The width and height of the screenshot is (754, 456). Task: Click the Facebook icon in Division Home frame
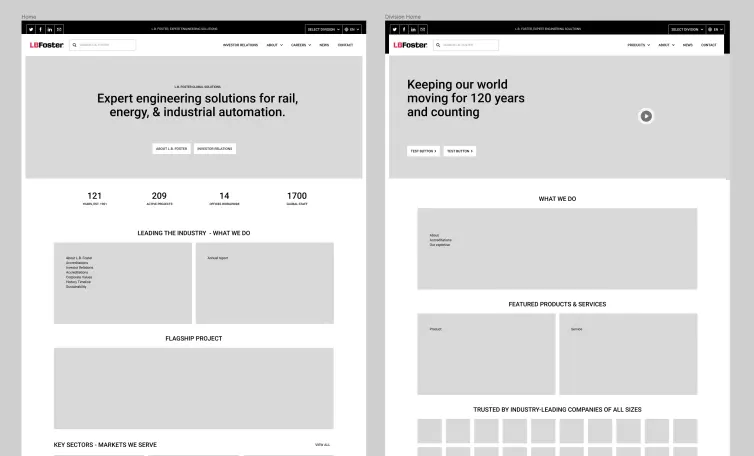point(404,29)
